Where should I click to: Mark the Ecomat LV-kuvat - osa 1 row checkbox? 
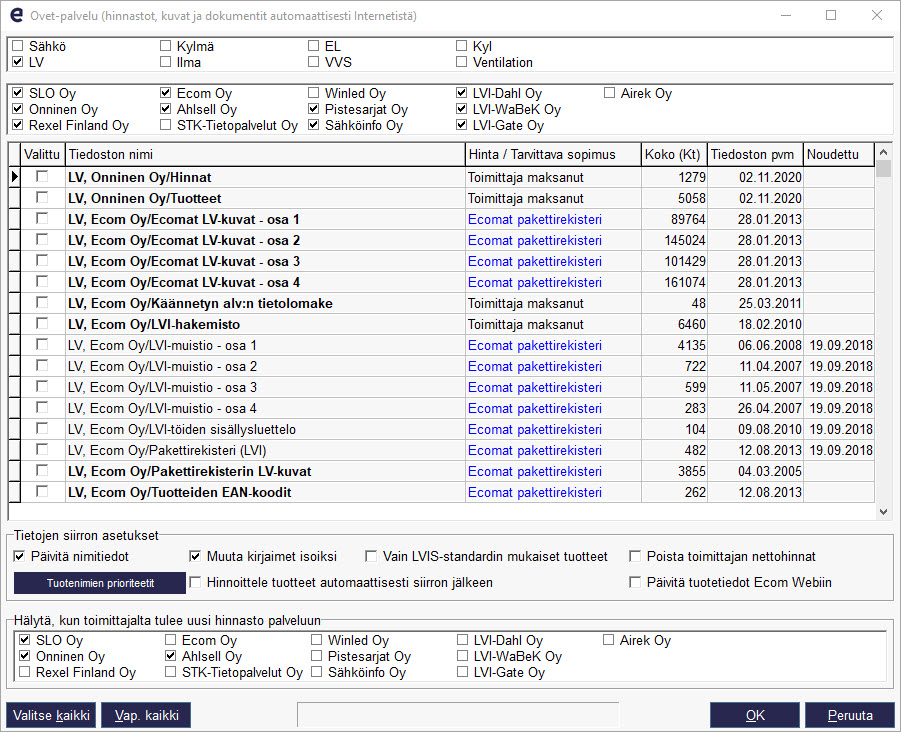pyautogui.click(x=42, y=218)
